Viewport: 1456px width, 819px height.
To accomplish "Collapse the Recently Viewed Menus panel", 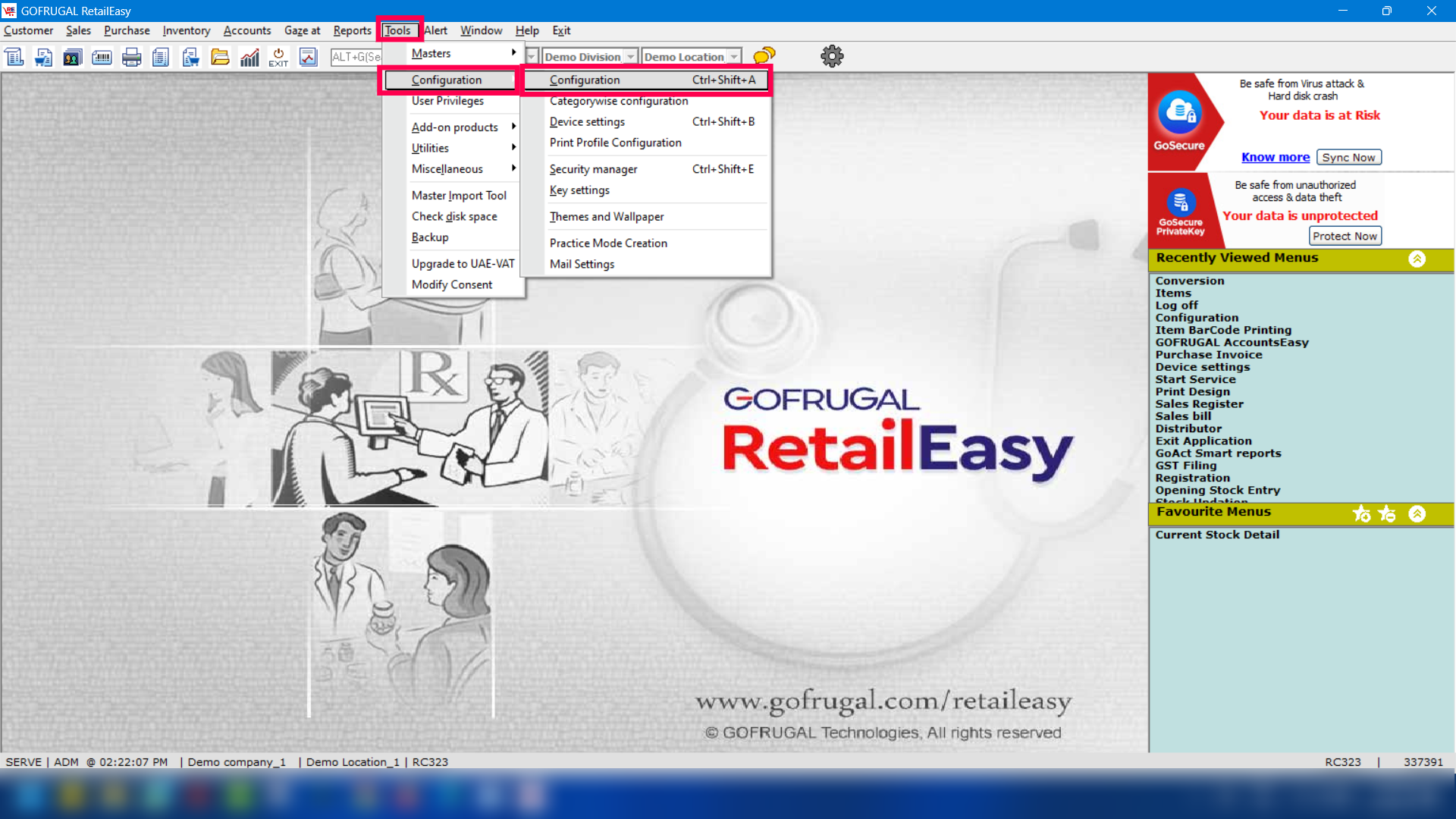I will tap(1417, 259).
